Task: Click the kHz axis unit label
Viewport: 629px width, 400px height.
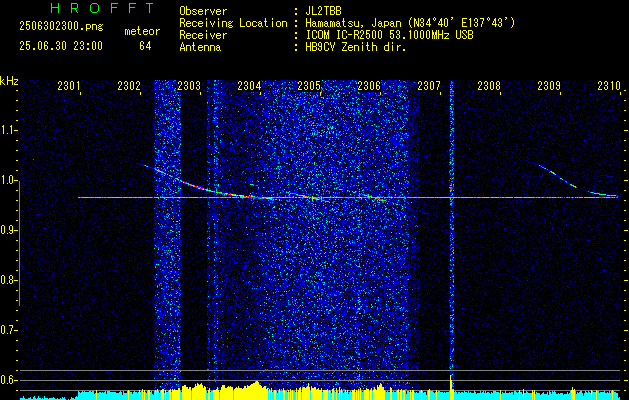Action: pos(9,82)
